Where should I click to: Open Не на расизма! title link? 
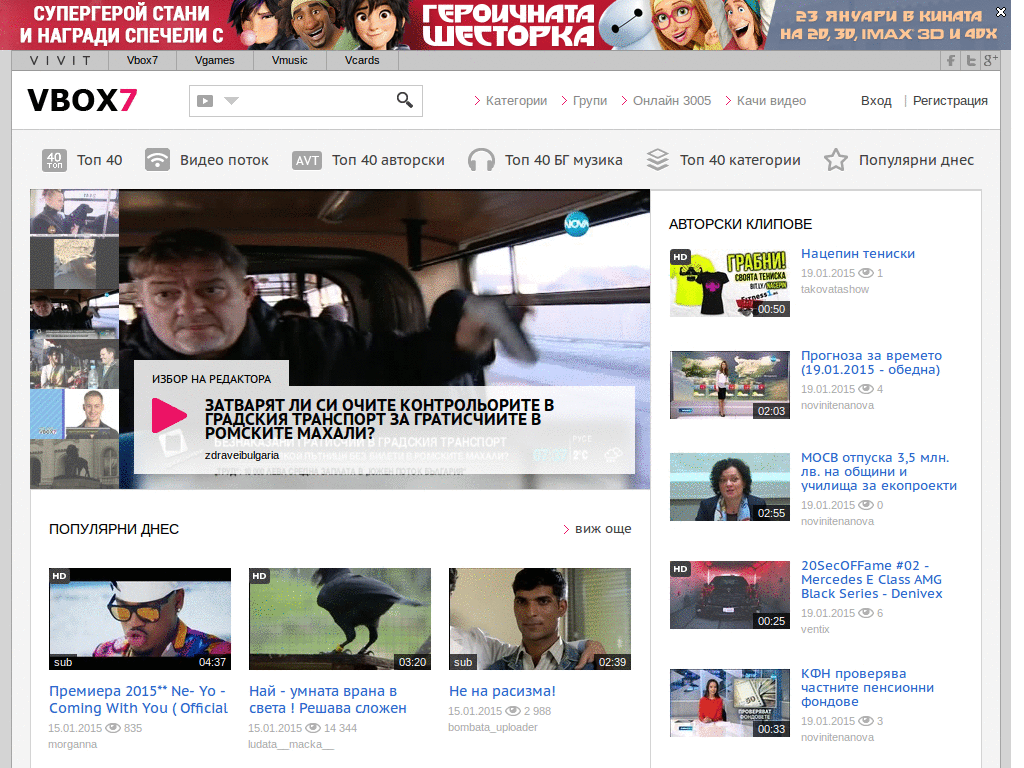coord(502,691)
